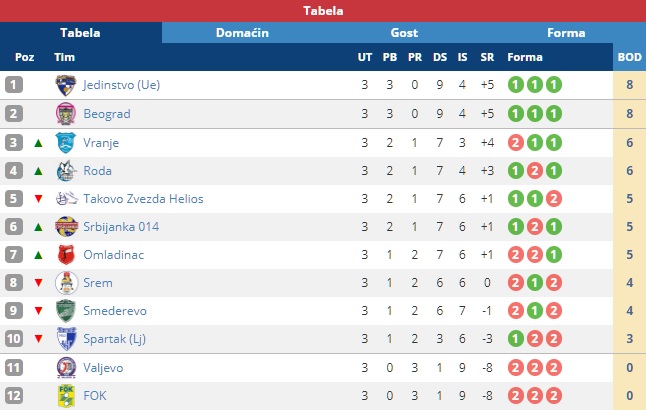Switch to the Domaćin tab
Viewport: 646px width, 410px height.
coord(242,33)
